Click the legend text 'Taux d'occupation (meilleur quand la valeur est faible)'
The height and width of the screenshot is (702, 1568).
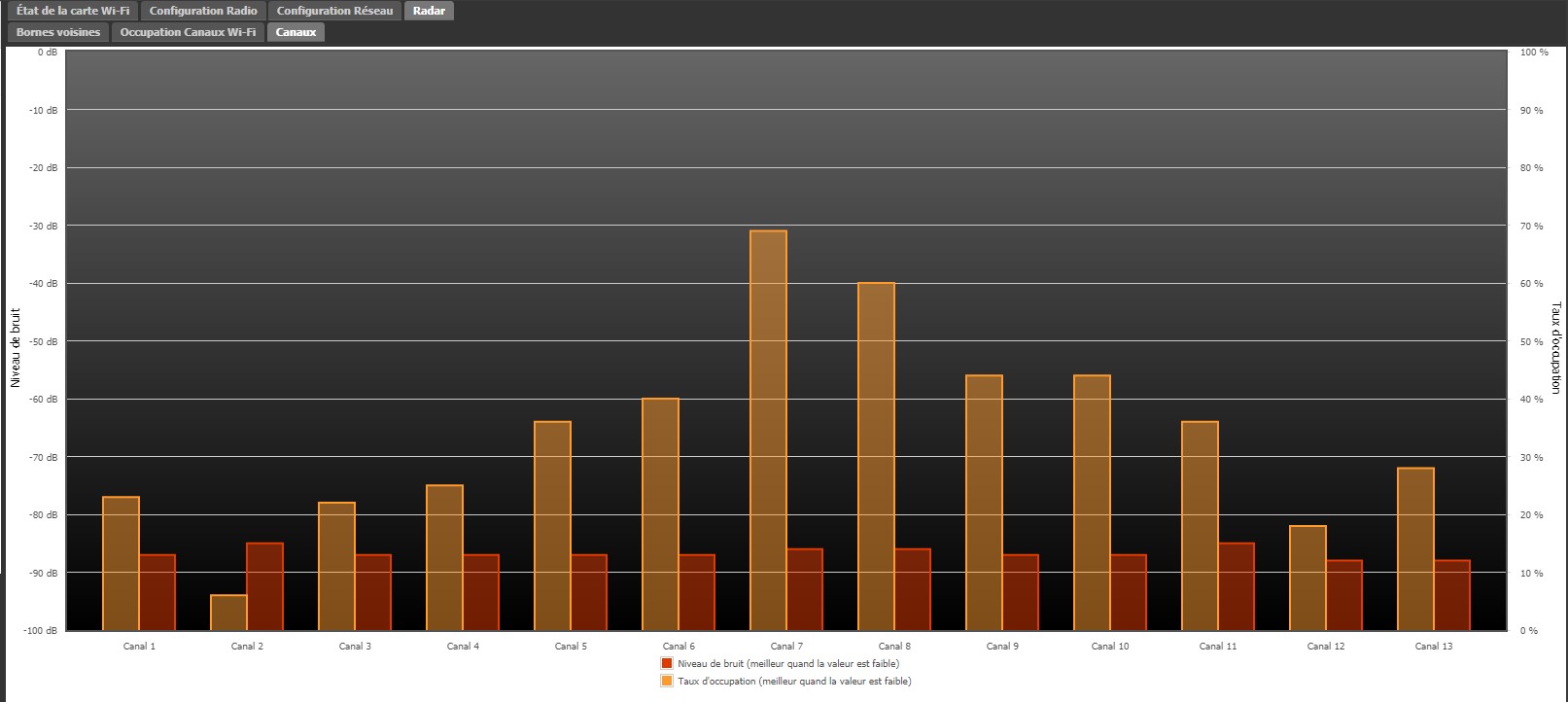pos(794,682)
